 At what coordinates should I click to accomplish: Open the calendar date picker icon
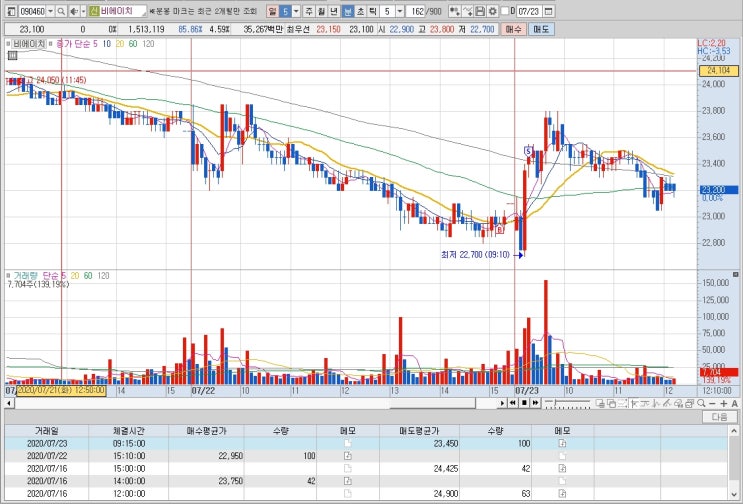point(548,11)
